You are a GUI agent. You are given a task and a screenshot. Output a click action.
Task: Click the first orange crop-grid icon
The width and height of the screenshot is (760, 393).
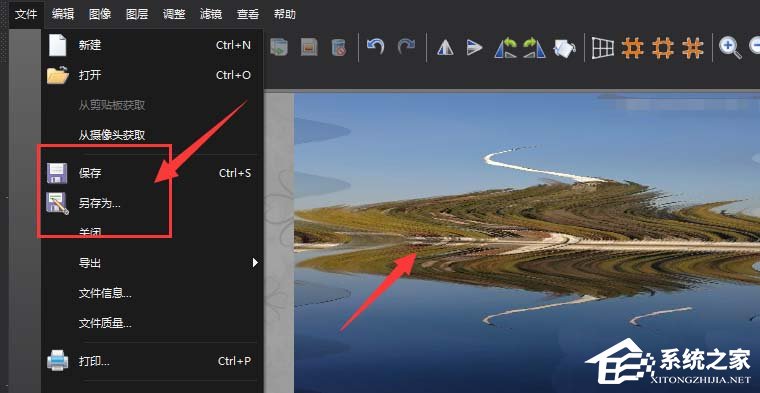point(633,48)
